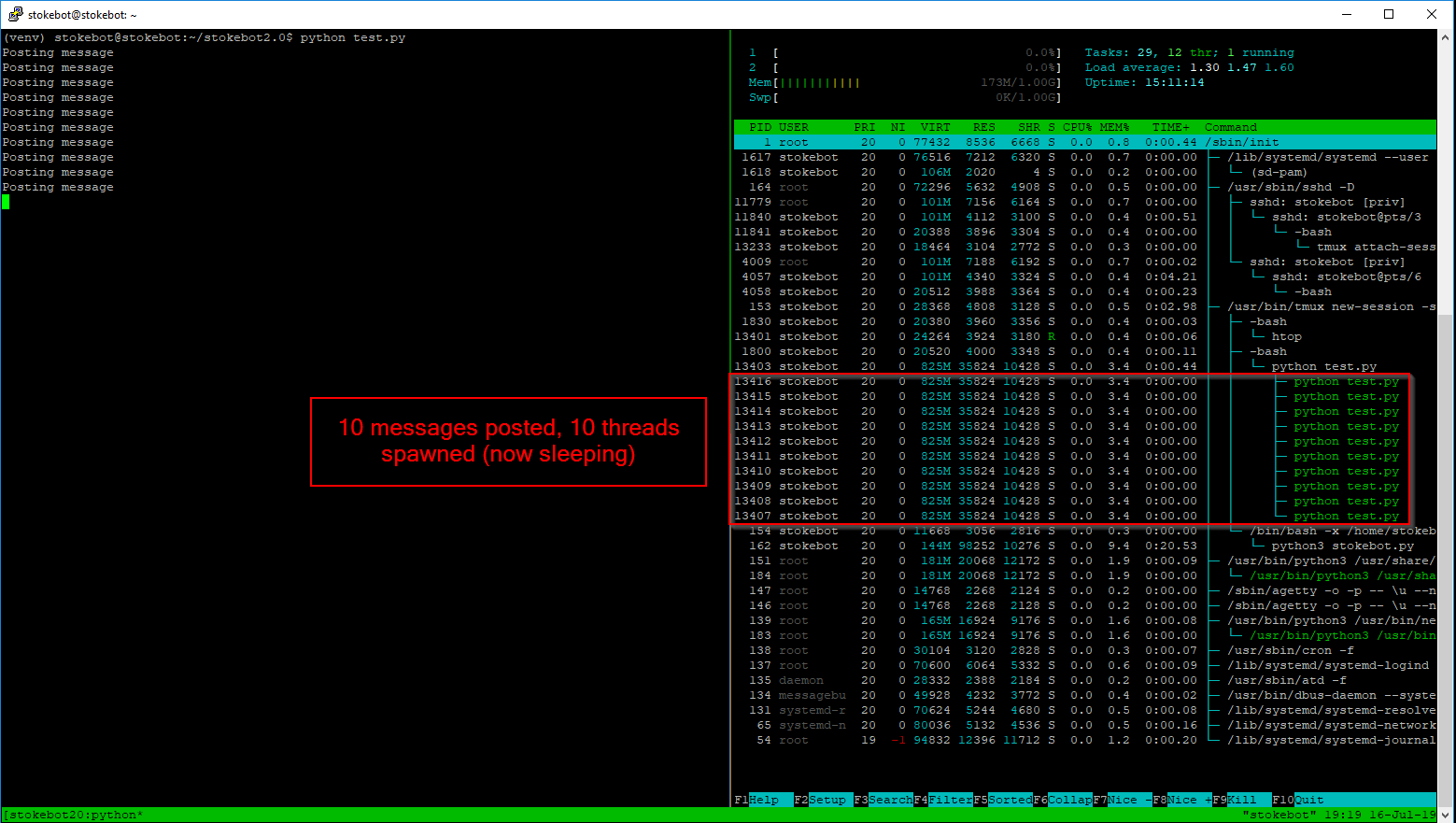Select the /lib/systemd/systemd-logind row
The image size is (1456, 823).
1085,665
